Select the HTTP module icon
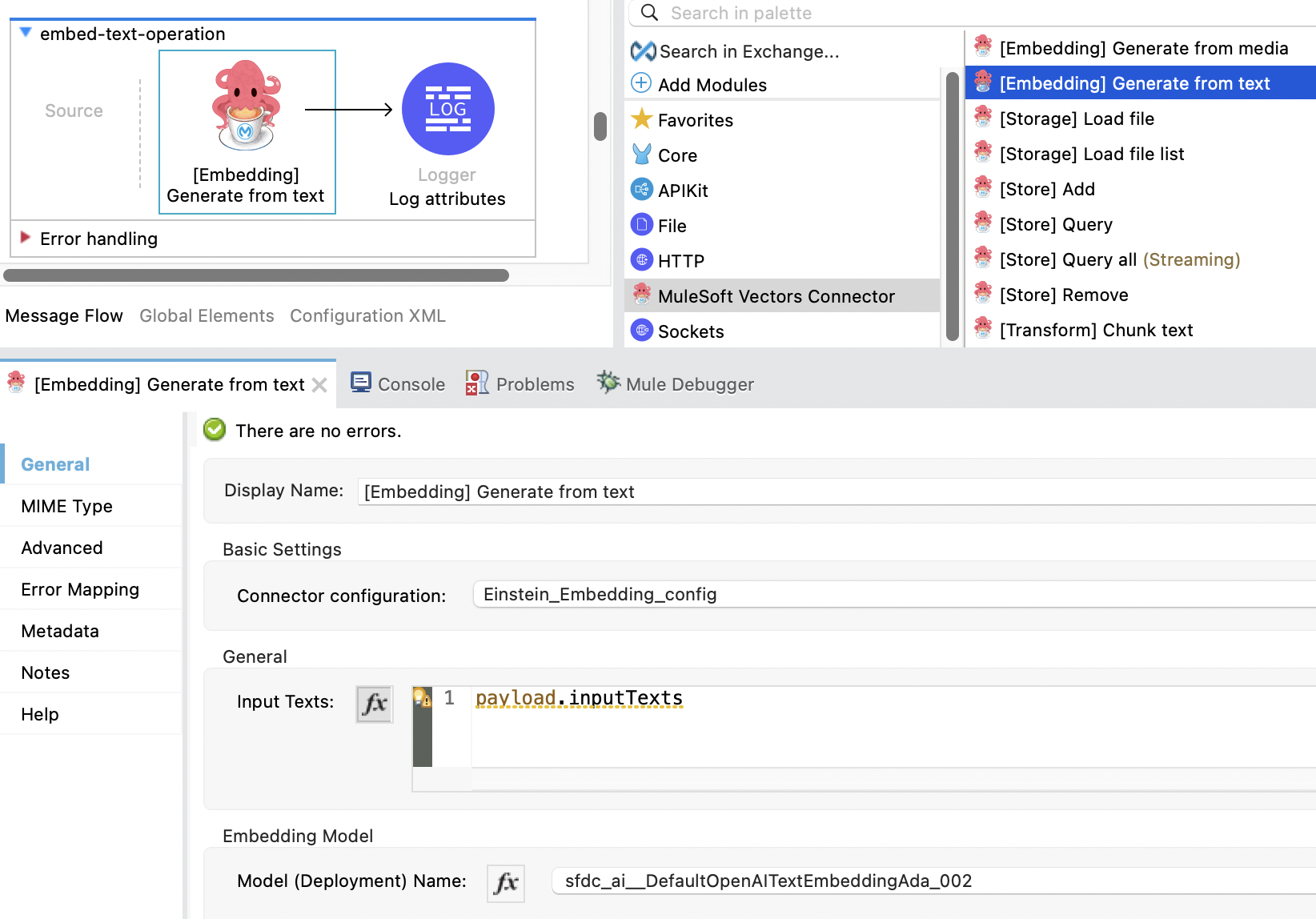 pyautogui.click(x=642, y=260)
